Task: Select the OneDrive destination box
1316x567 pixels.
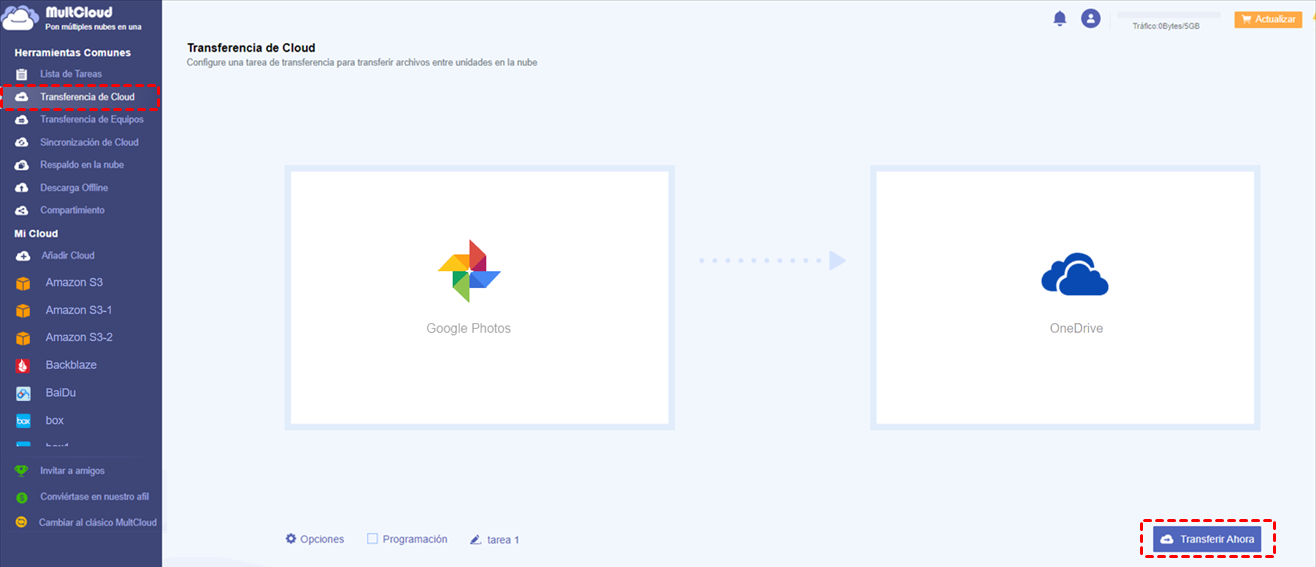Action: click(x=1065, y=298)
